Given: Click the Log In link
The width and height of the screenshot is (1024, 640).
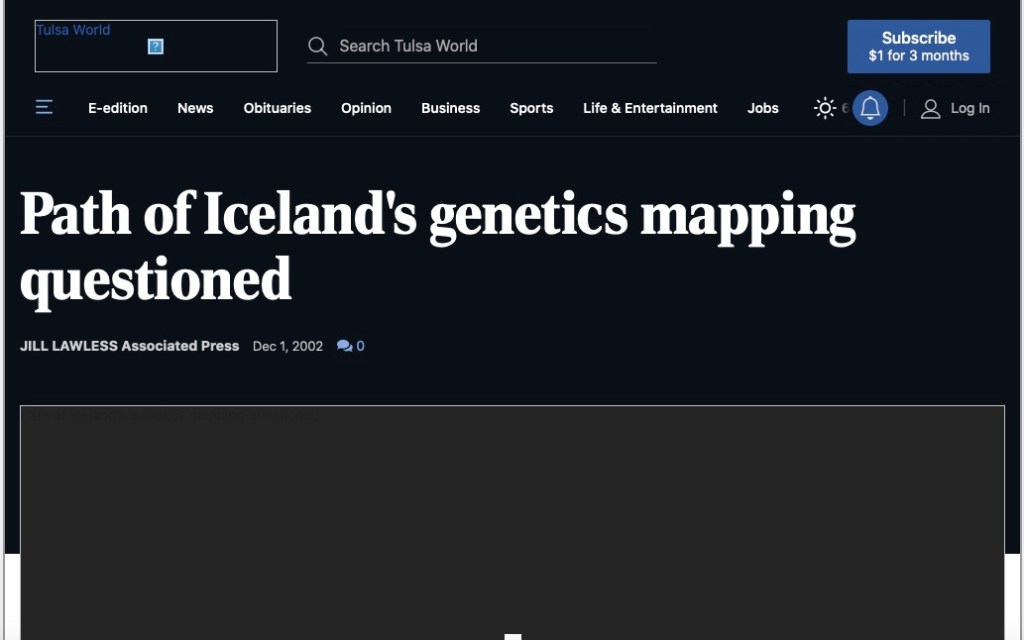Looking at the screenshot, I should click(x=969, y=108).
